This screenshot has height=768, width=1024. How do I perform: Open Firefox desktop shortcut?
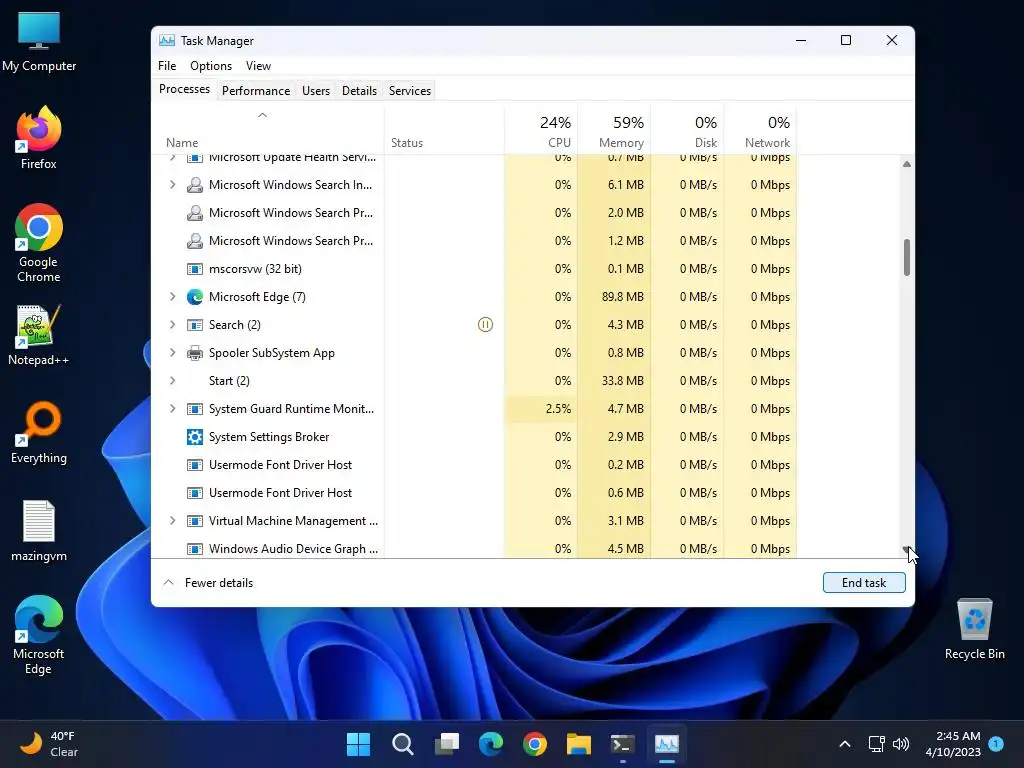(x=39, y=138)
